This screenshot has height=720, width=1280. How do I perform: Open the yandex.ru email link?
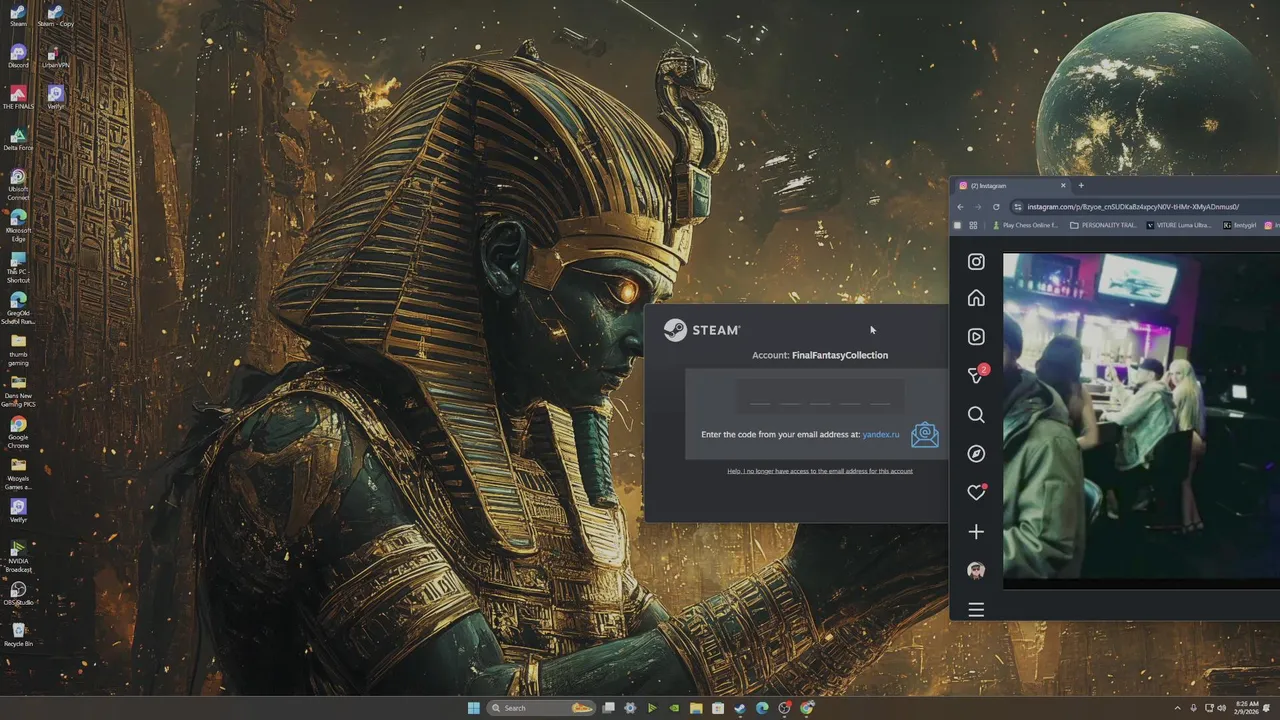pos(881,434)
